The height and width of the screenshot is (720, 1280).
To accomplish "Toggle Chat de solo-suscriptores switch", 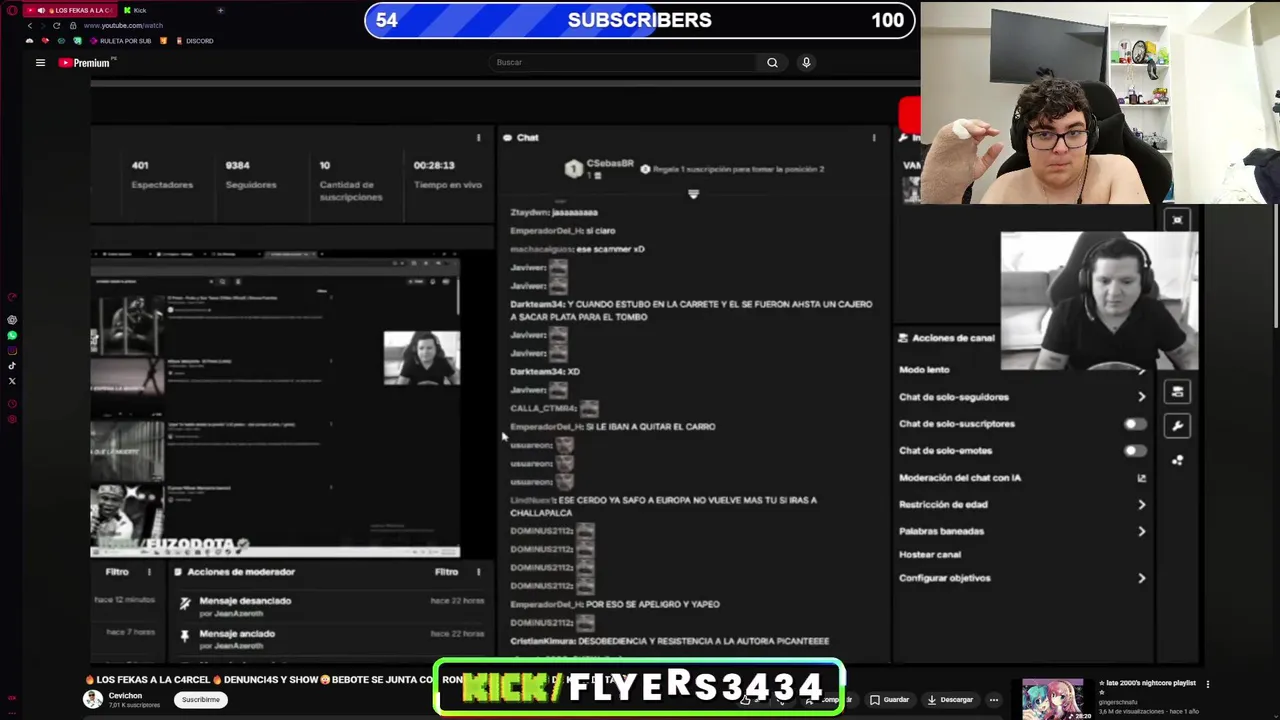I will [x=1134, y=424].
